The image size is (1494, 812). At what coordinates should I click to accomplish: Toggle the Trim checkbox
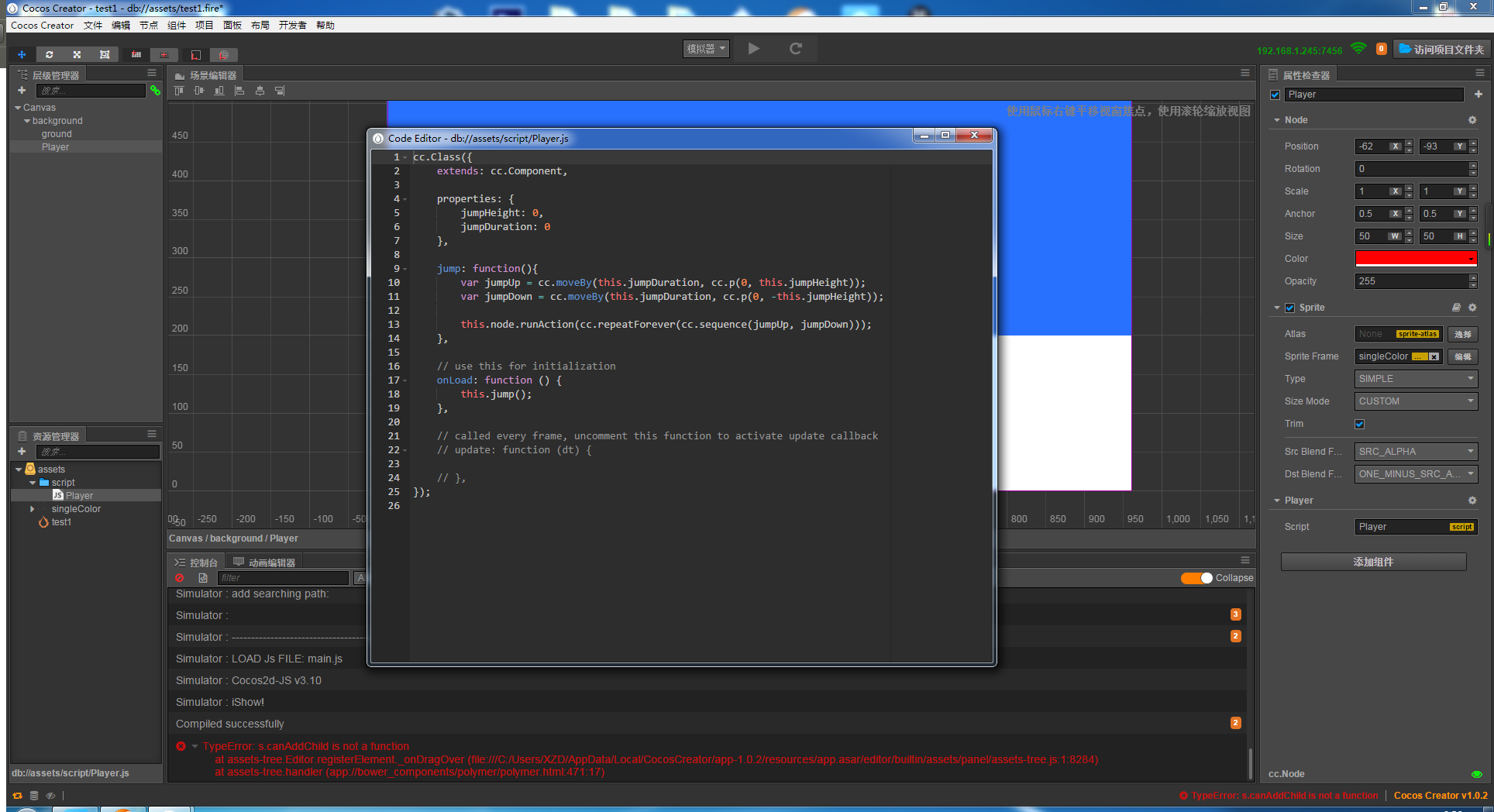tap(1359, 424)
